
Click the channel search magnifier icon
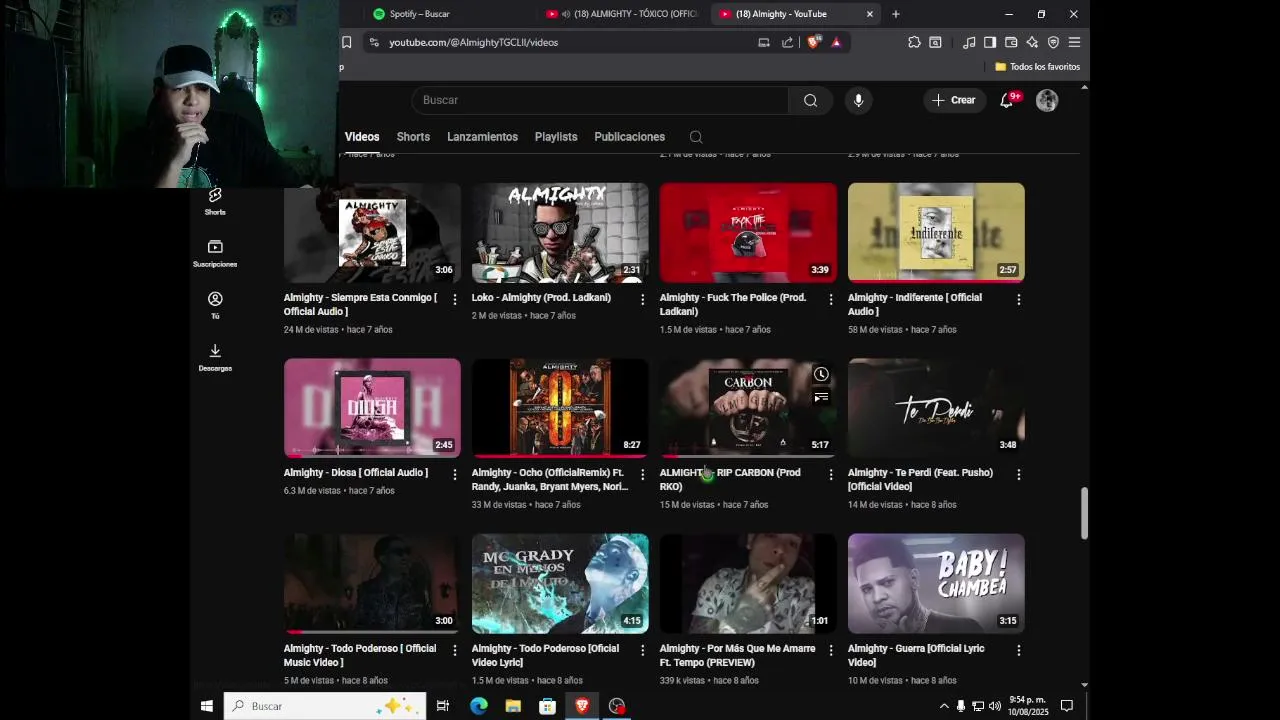coord(696,137)
